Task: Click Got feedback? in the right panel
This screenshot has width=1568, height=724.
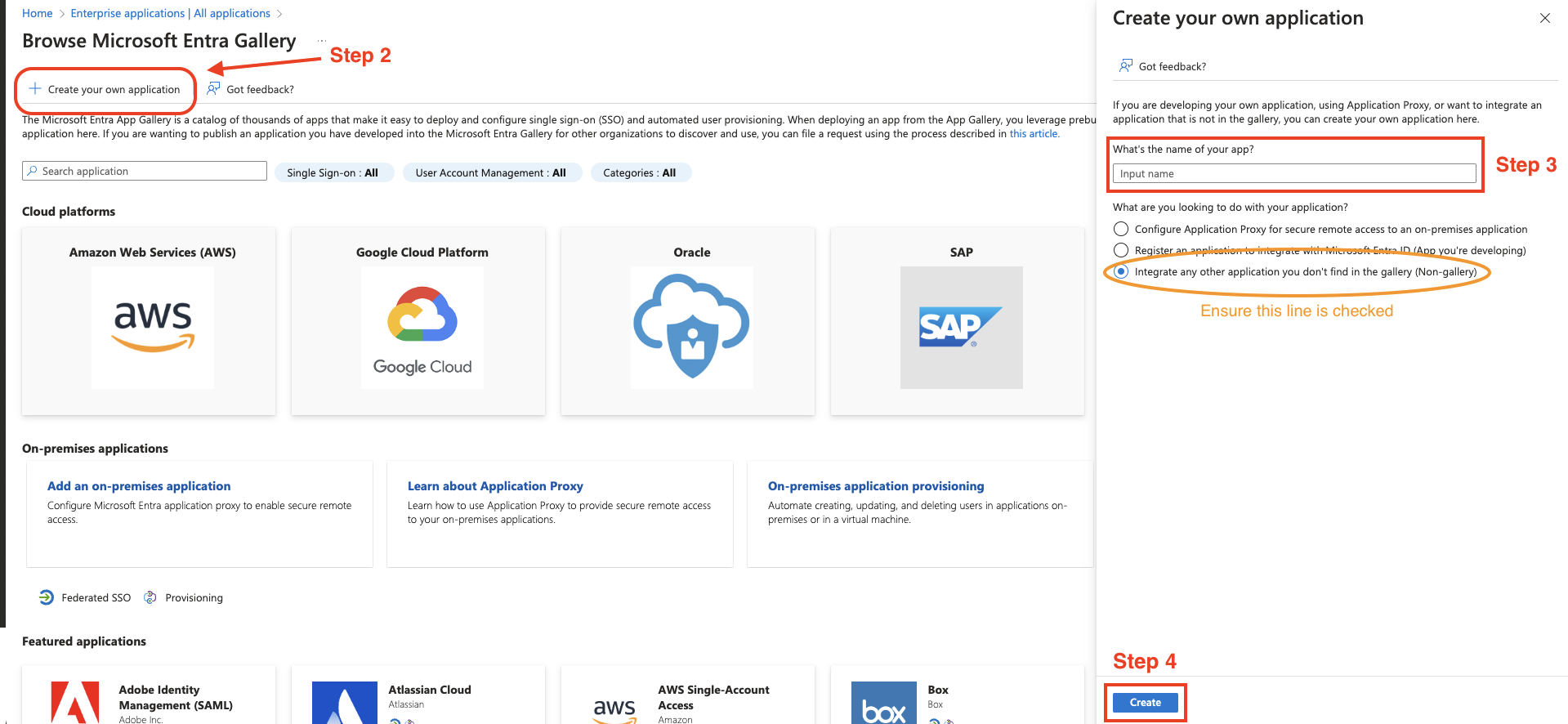Action: (1173, 66)
